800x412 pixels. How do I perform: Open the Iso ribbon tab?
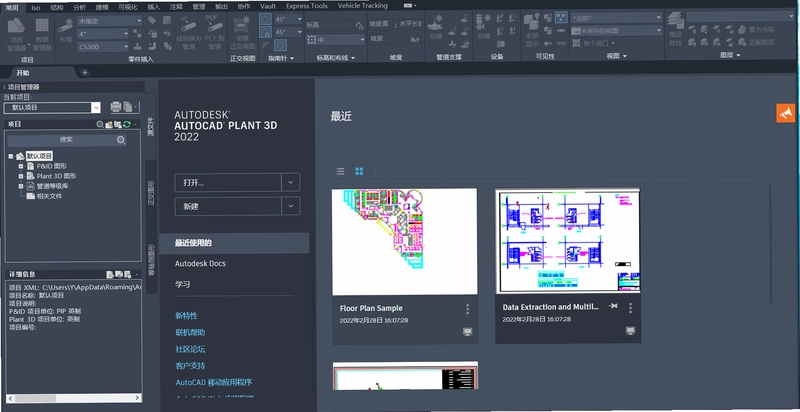pyautogui.click(x=36, y=7)
